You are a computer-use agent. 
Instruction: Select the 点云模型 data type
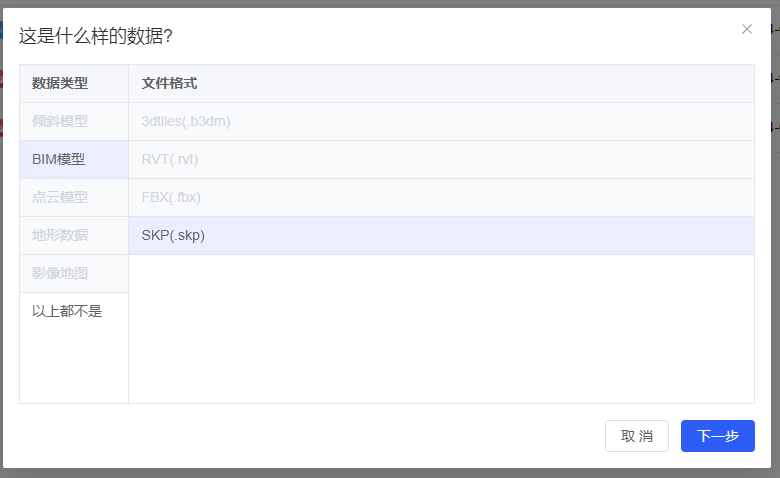pos(60,197)
